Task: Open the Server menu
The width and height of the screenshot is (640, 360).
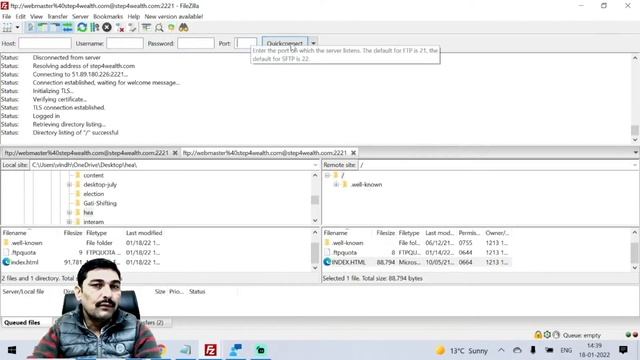Action: point(80,16)
